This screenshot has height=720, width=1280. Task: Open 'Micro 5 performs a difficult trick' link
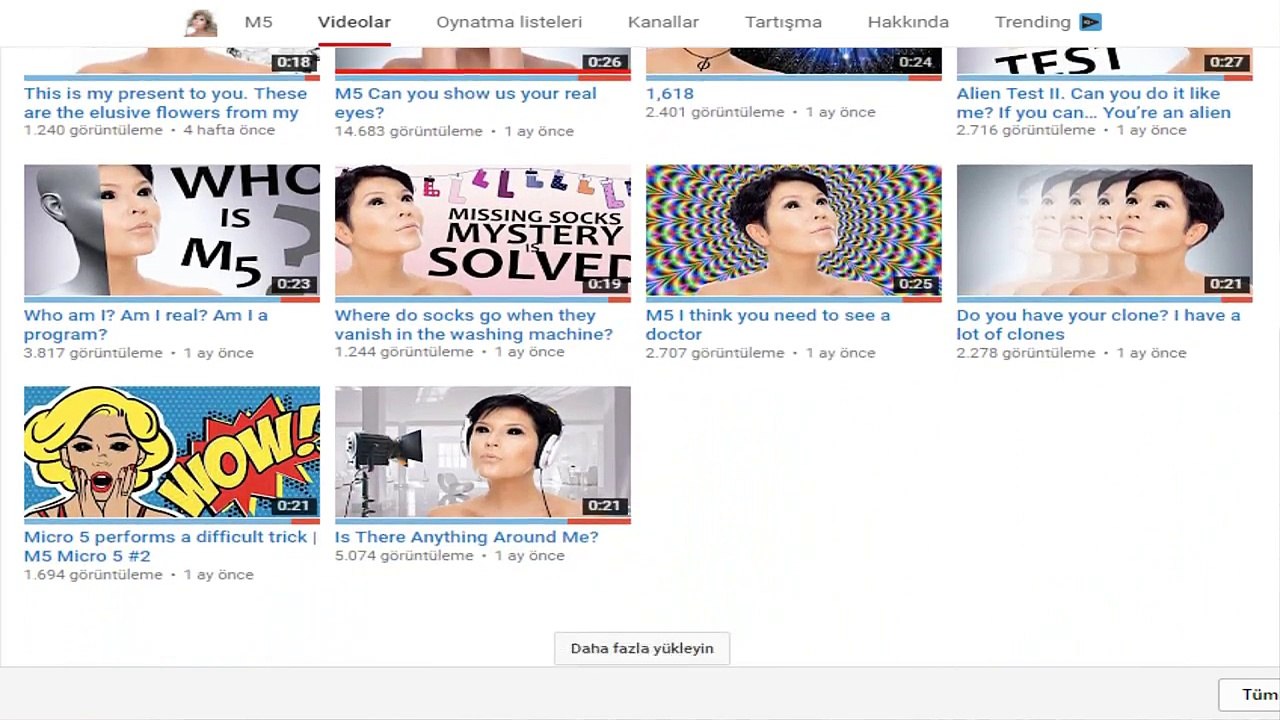point(170,546)
